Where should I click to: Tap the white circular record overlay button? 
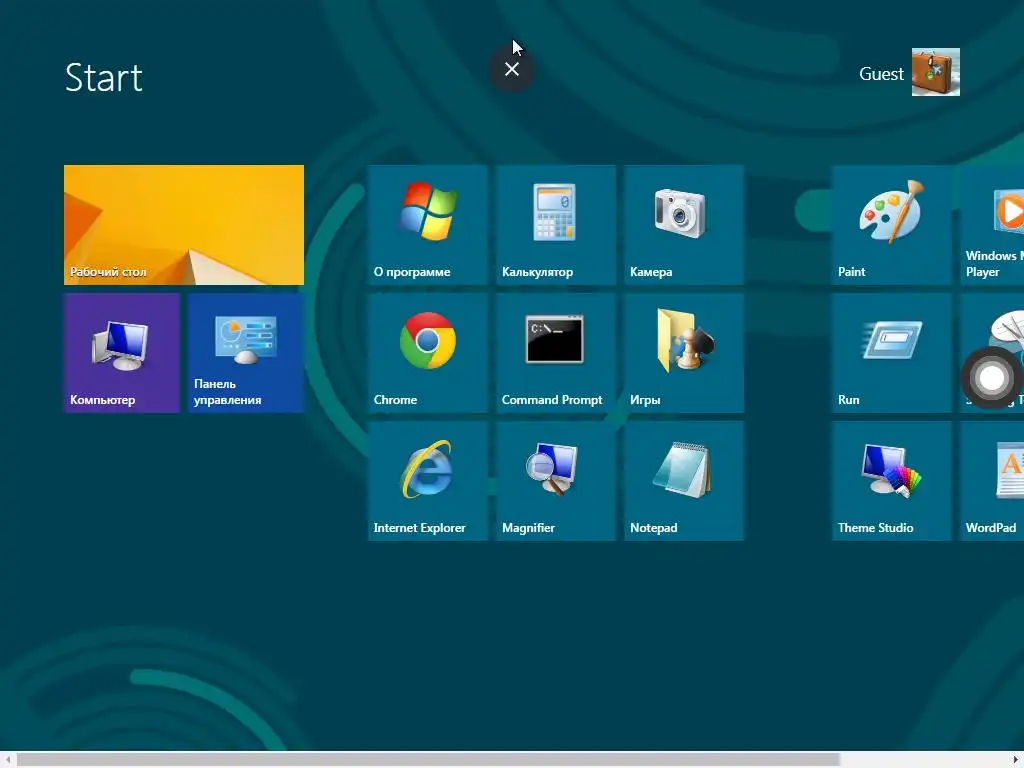point(992,377)
